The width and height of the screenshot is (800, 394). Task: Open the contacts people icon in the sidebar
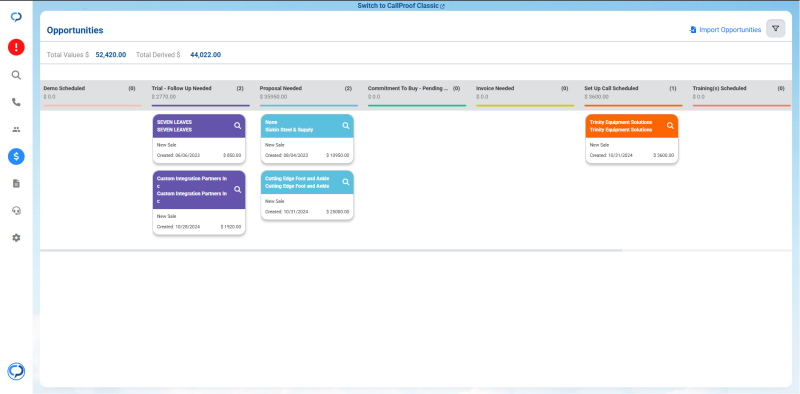pyautogui.click(x=16, y=130)
